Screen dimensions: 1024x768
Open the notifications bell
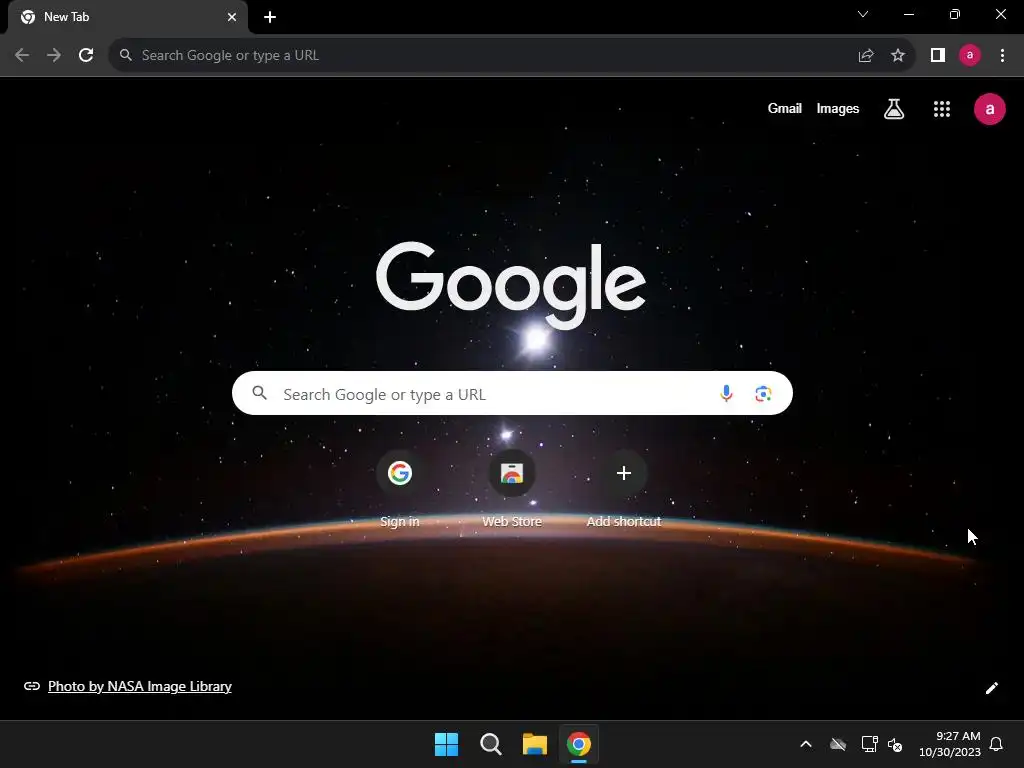(997, 744)
